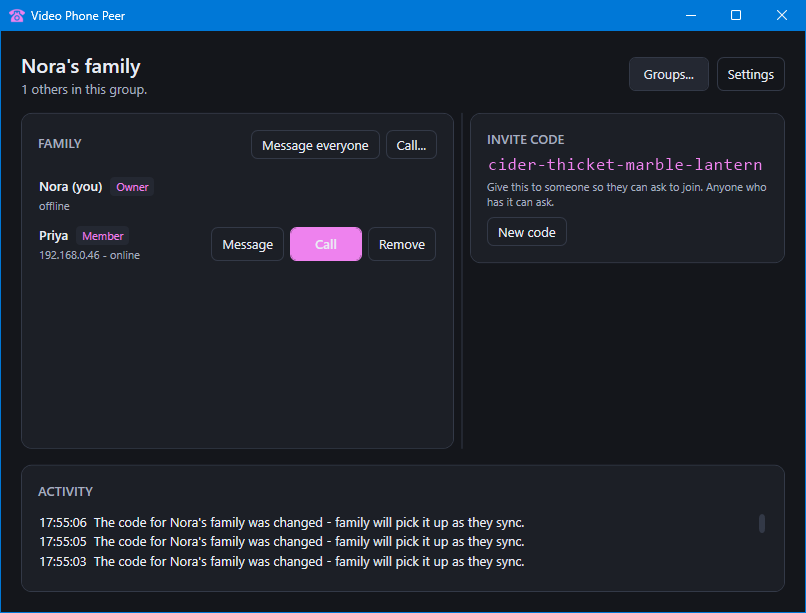Click the '1 others in this group.' text
806x613 pixels.
[84, 89]
